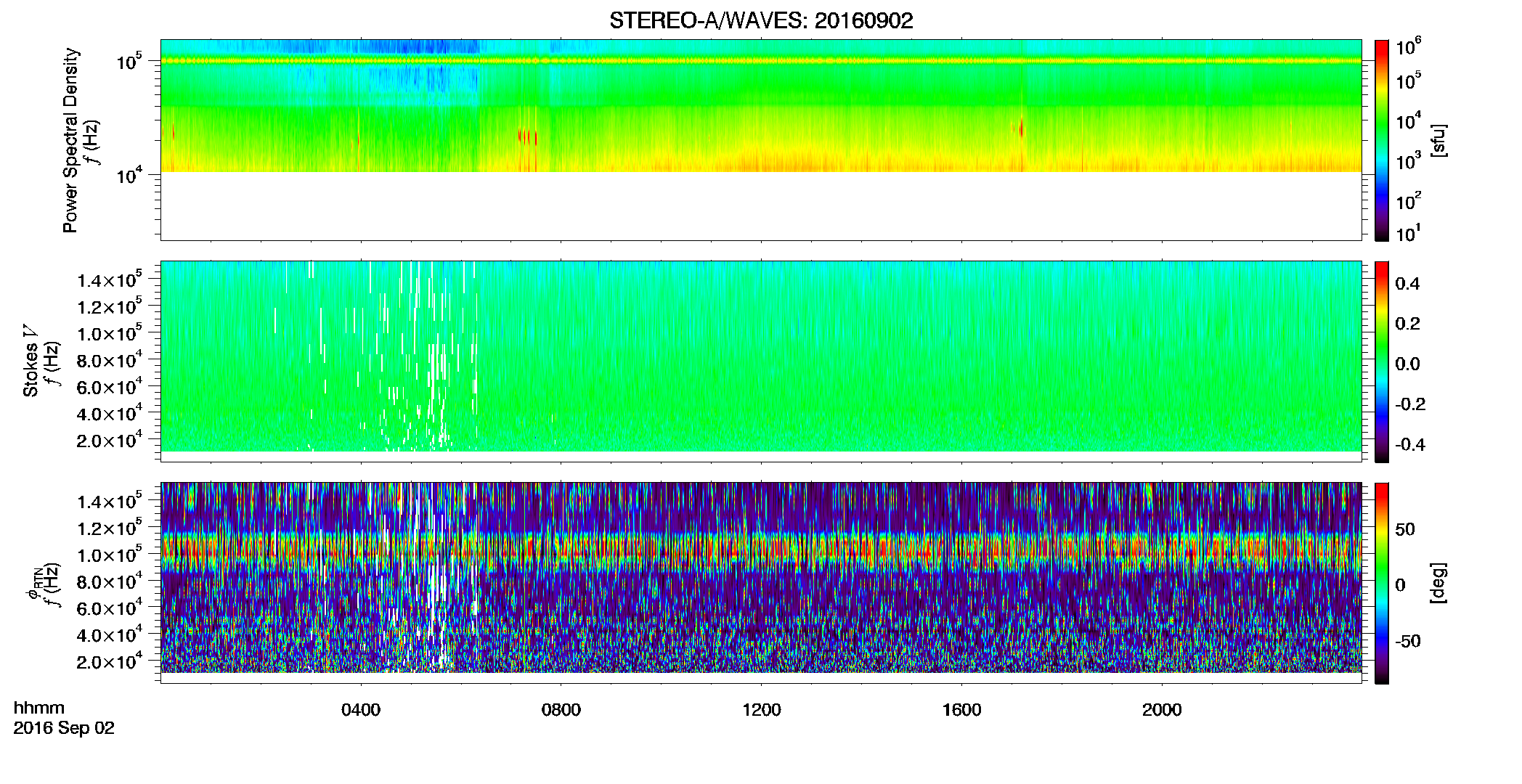1522x784 pixels.
Task: Click the hhmm time format label
Action: coord(39,709)
